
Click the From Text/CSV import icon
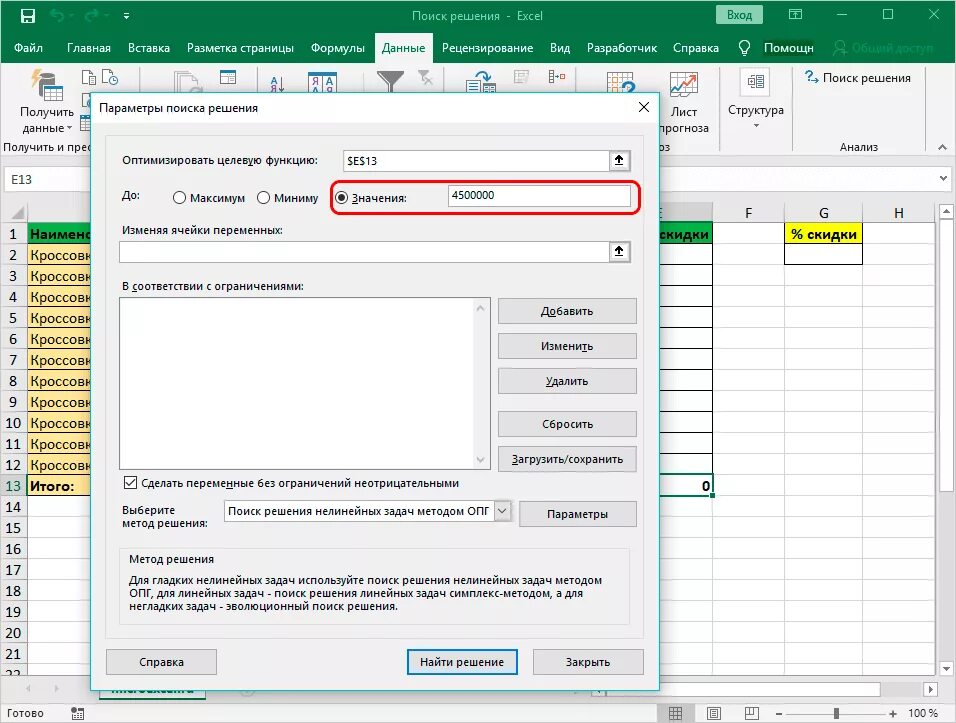click(x=89, y=77)
